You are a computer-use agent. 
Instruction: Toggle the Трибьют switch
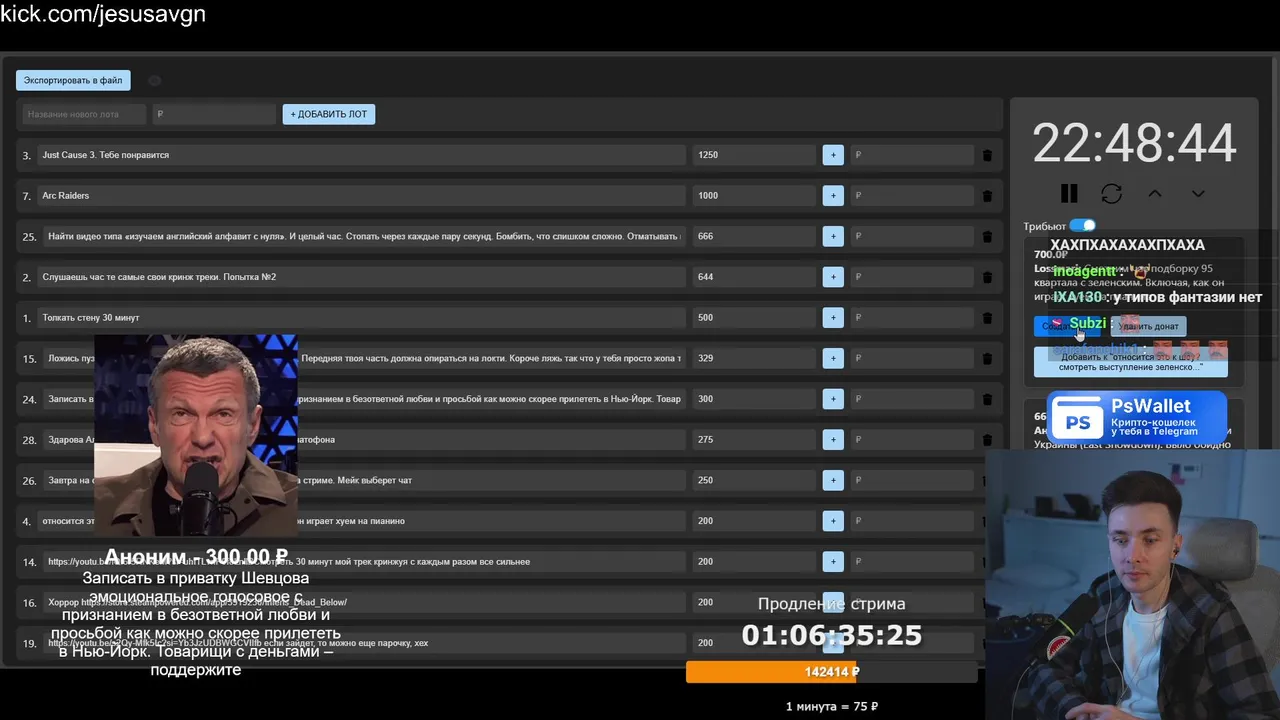click(x=1082, y=226)
